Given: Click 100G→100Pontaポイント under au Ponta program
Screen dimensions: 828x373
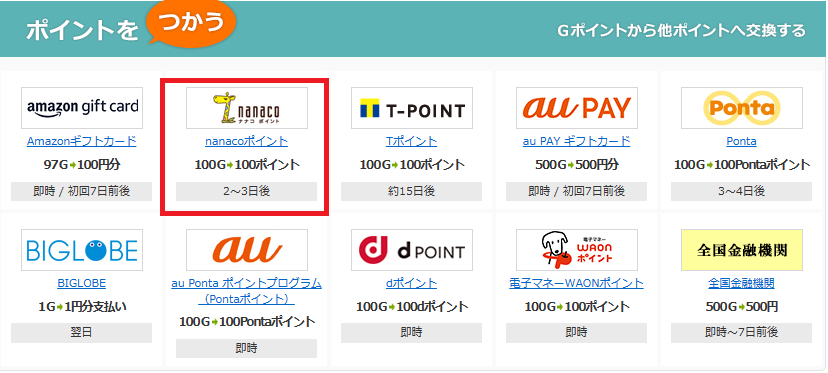Looking at the screenshot, I should (247, 321).
